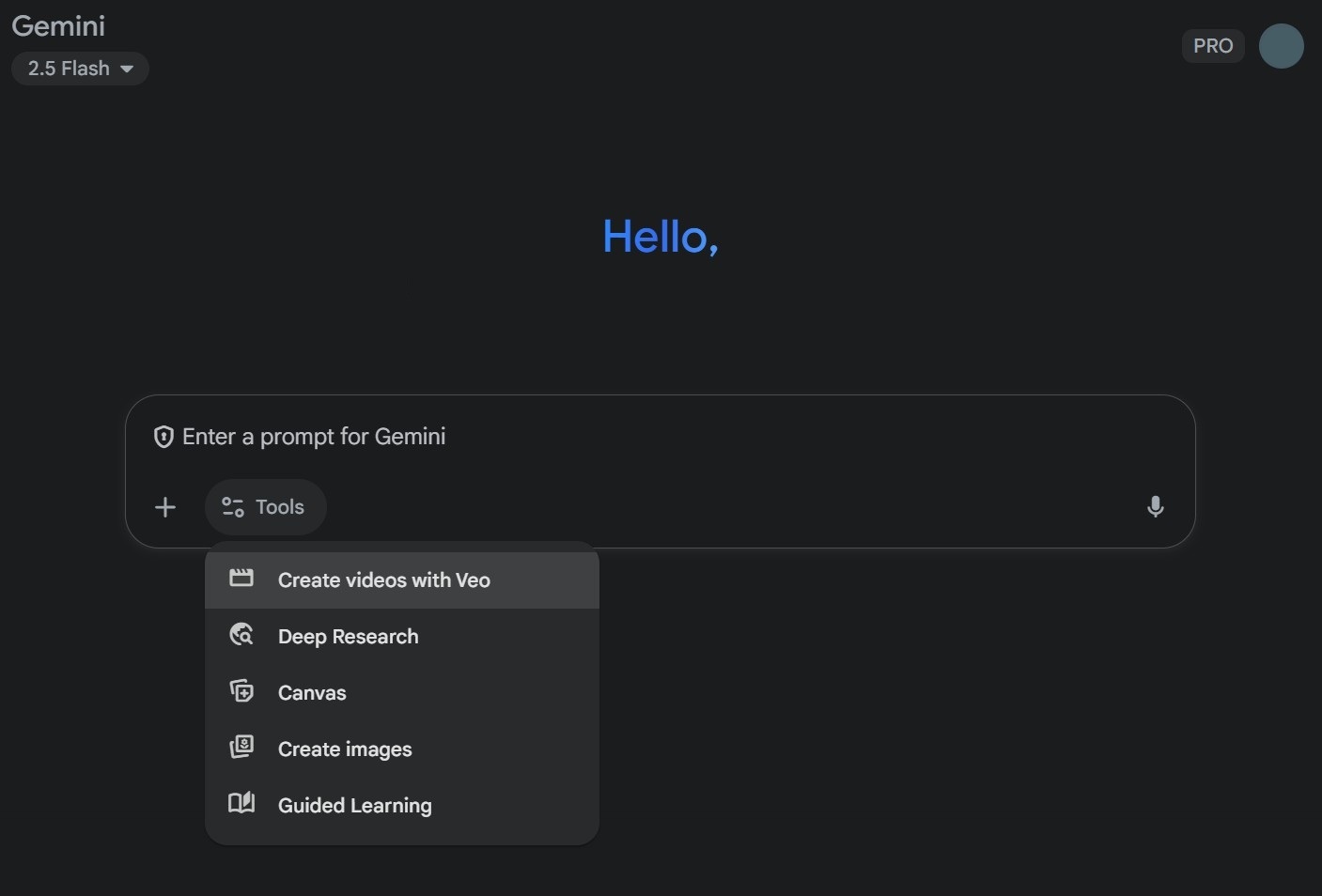
Task: Click the microphone icon for voice input
Action: (1155, 507)
